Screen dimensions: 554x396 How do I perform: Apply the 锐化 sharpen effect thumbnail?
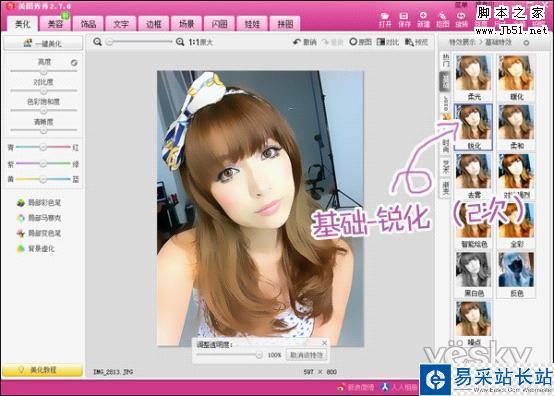click(x=473, y=127)
